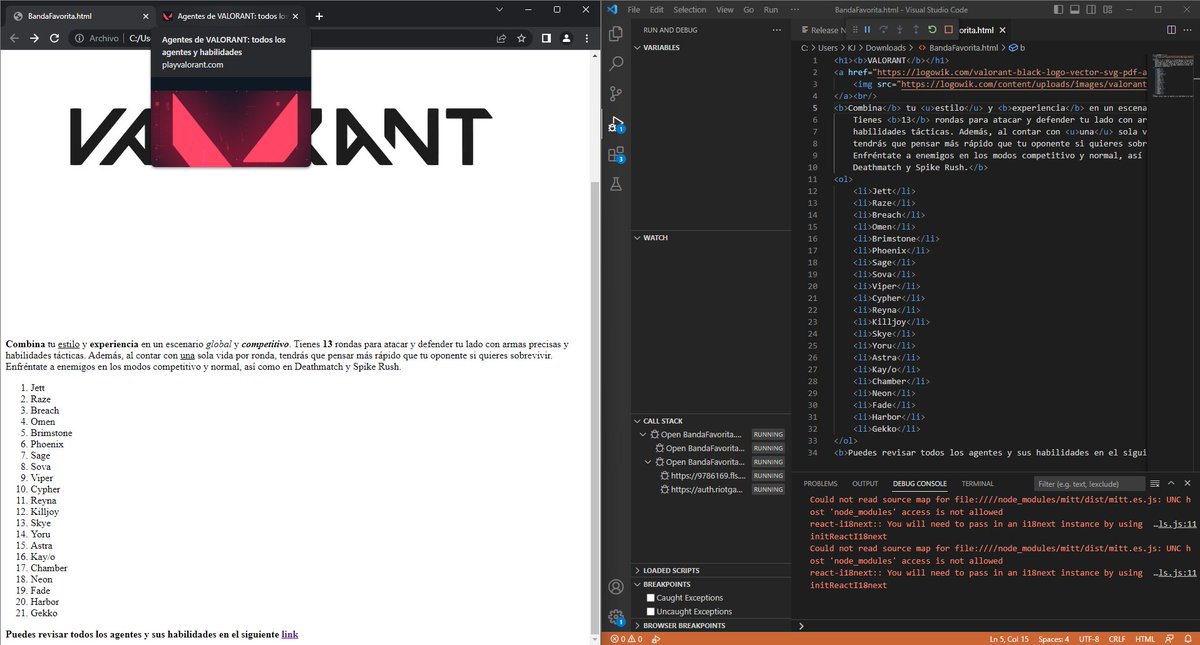Collapse the VARIABLES section
The image size is (1200, 645).
(711, 47)
